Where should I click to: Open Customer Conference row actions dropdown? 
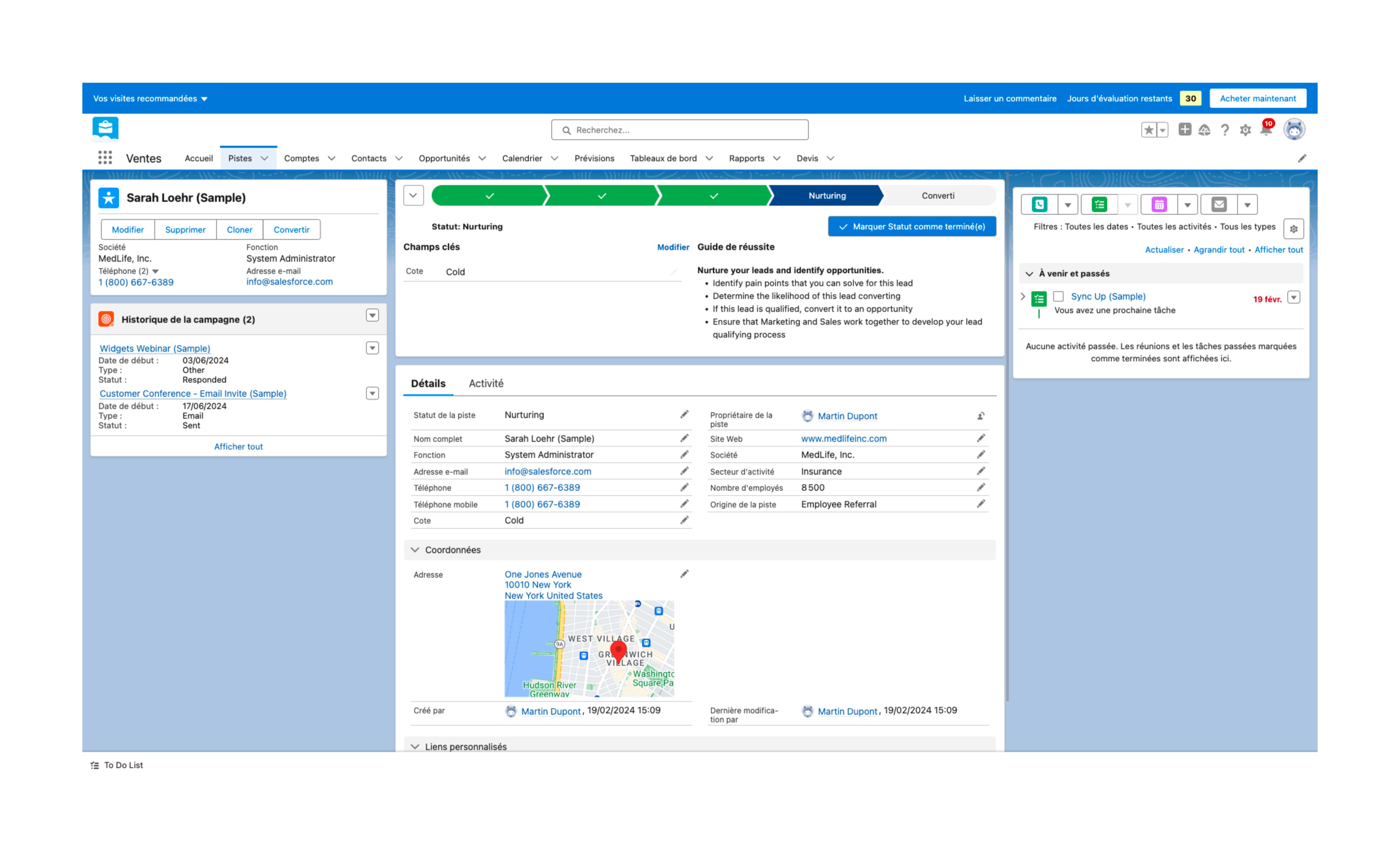(372, 393)
